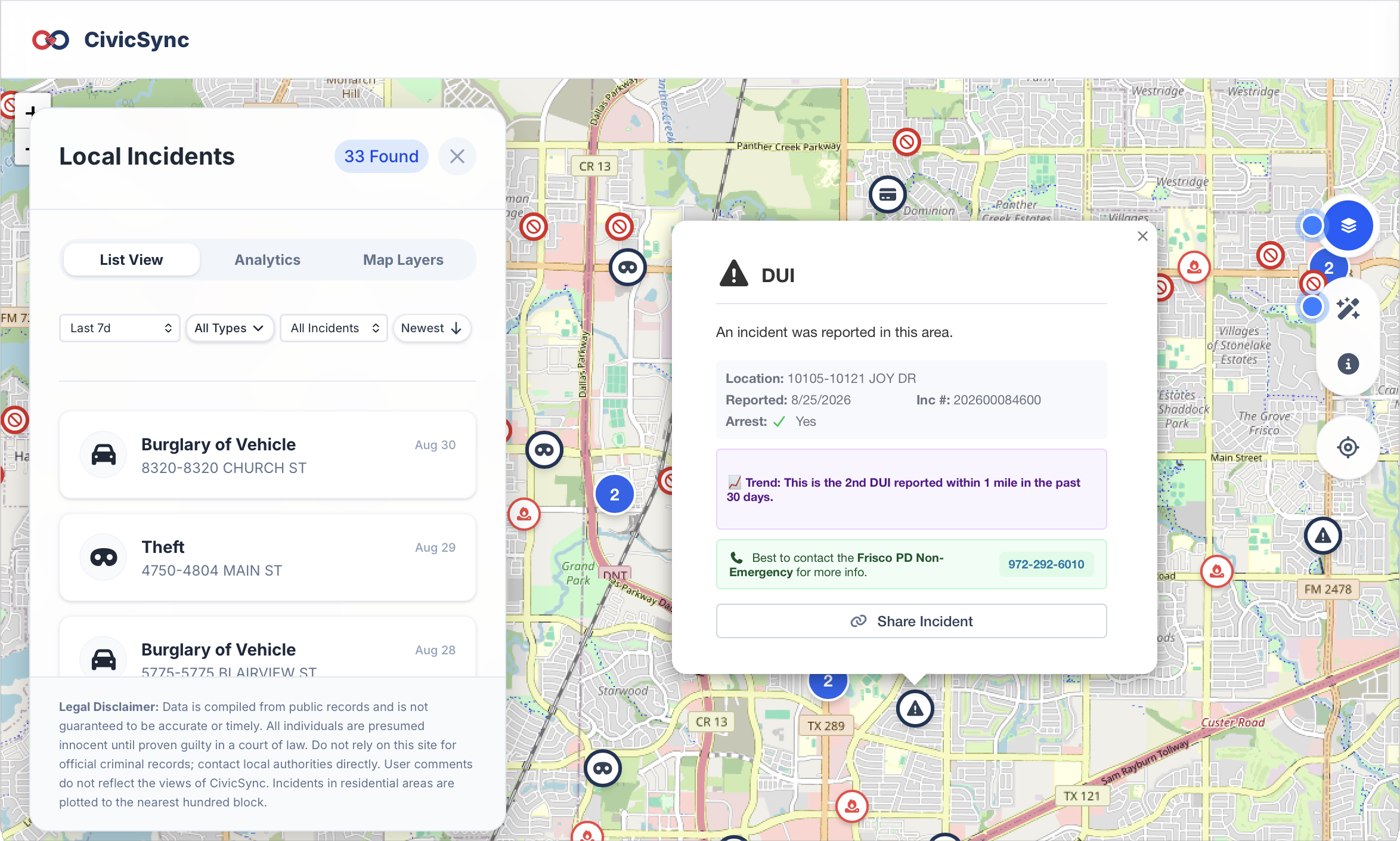Open the All Incidents dropdown
This screenshot has height=841, width=1400.
pyautogui.click(x=334, y=328)
